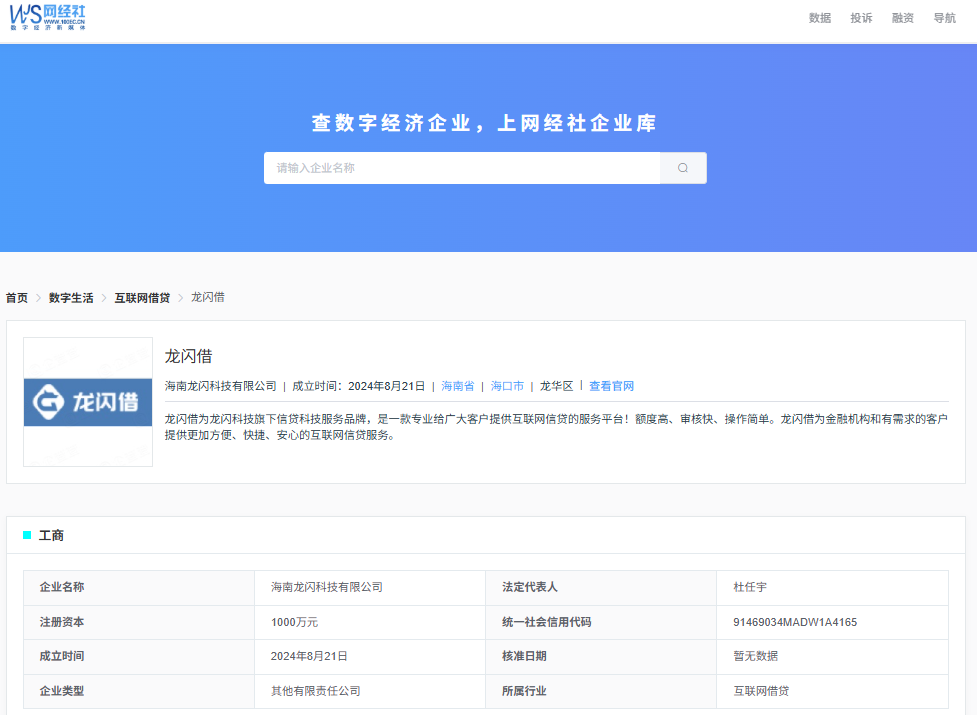Click the 1000万元 value cell

coord(370,622)
